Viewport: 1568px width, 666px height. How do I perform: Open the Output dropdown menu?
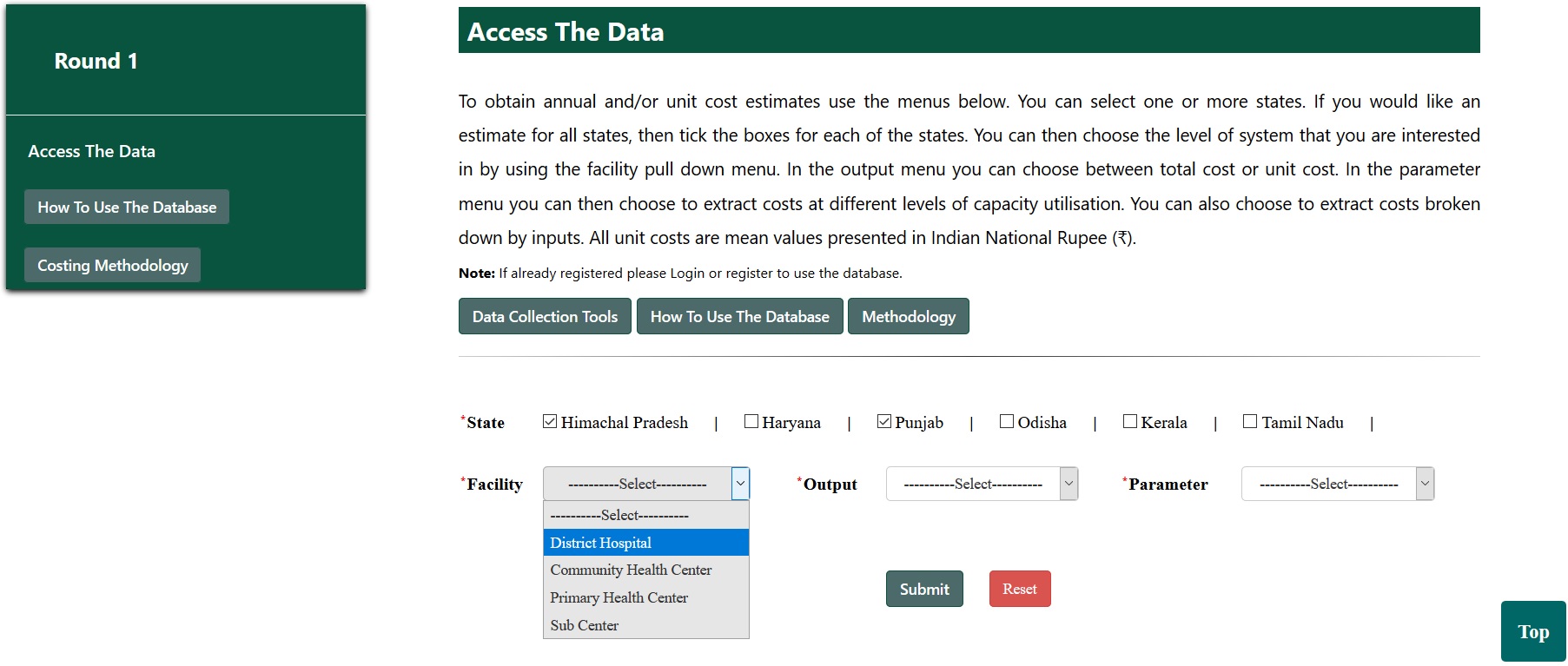[x=982, y=484]
